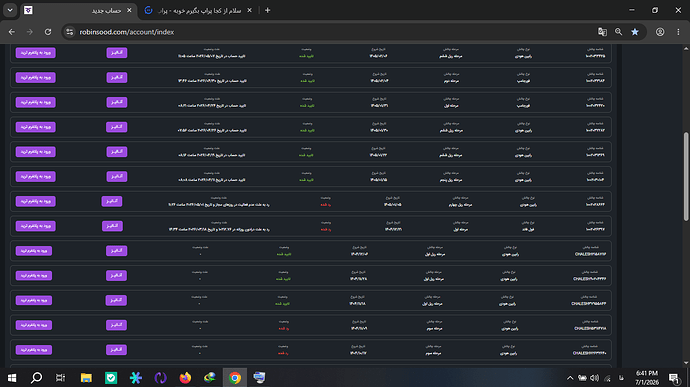Launch Firefox from the Windows taskbar

click(x=185, y=378)
